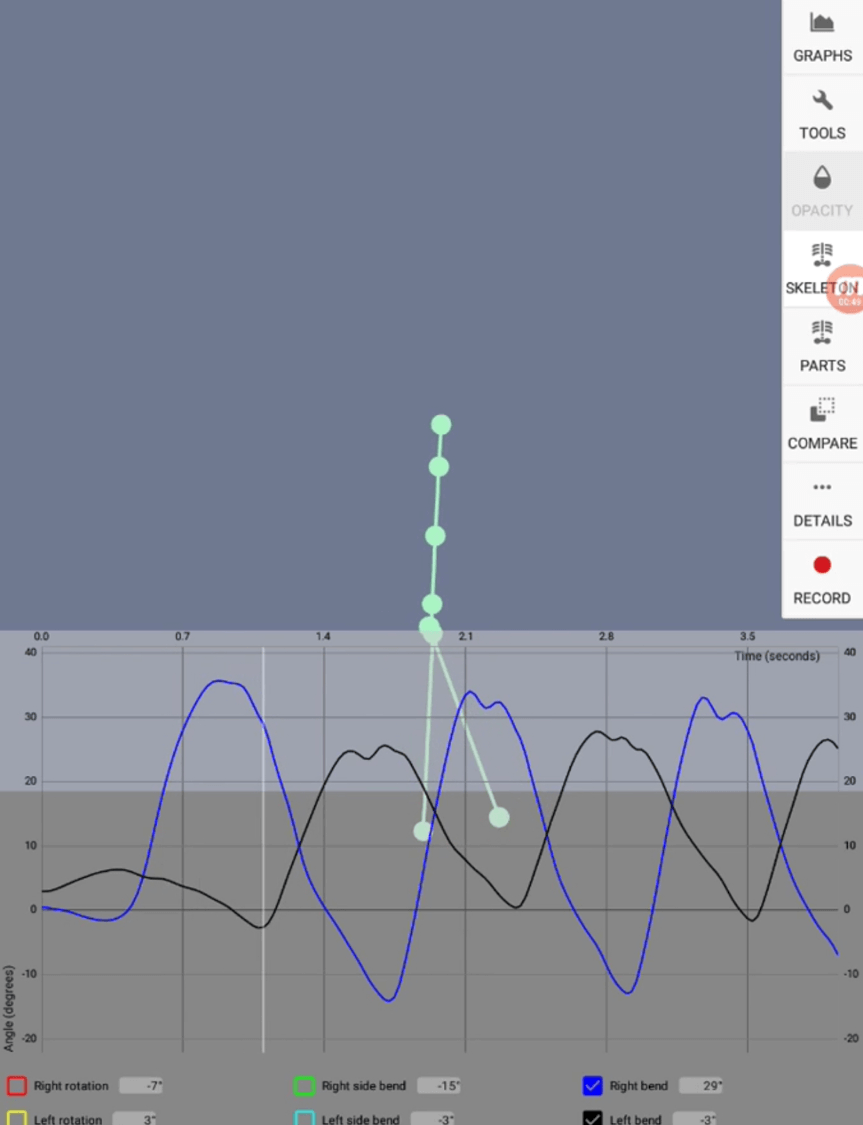
Task: Open the Parts view
Action: pyautogui.click(x=822, y=345)
